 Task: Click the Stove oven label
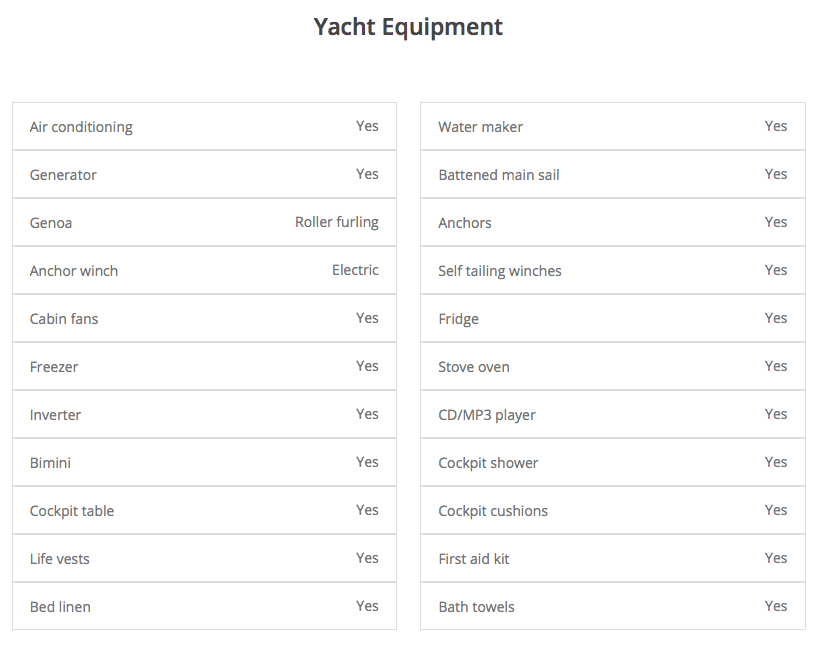474,367
